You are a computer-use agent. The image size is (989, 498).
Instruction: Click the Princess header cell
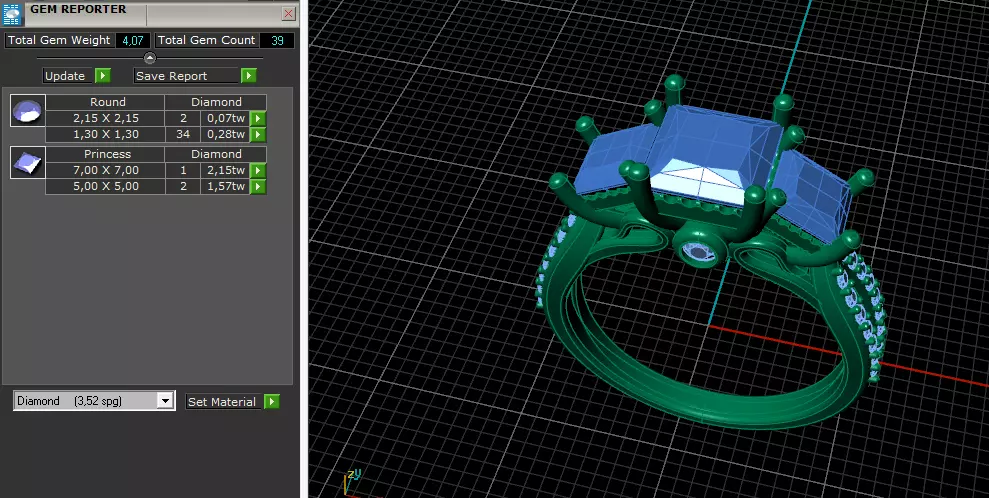105,154
